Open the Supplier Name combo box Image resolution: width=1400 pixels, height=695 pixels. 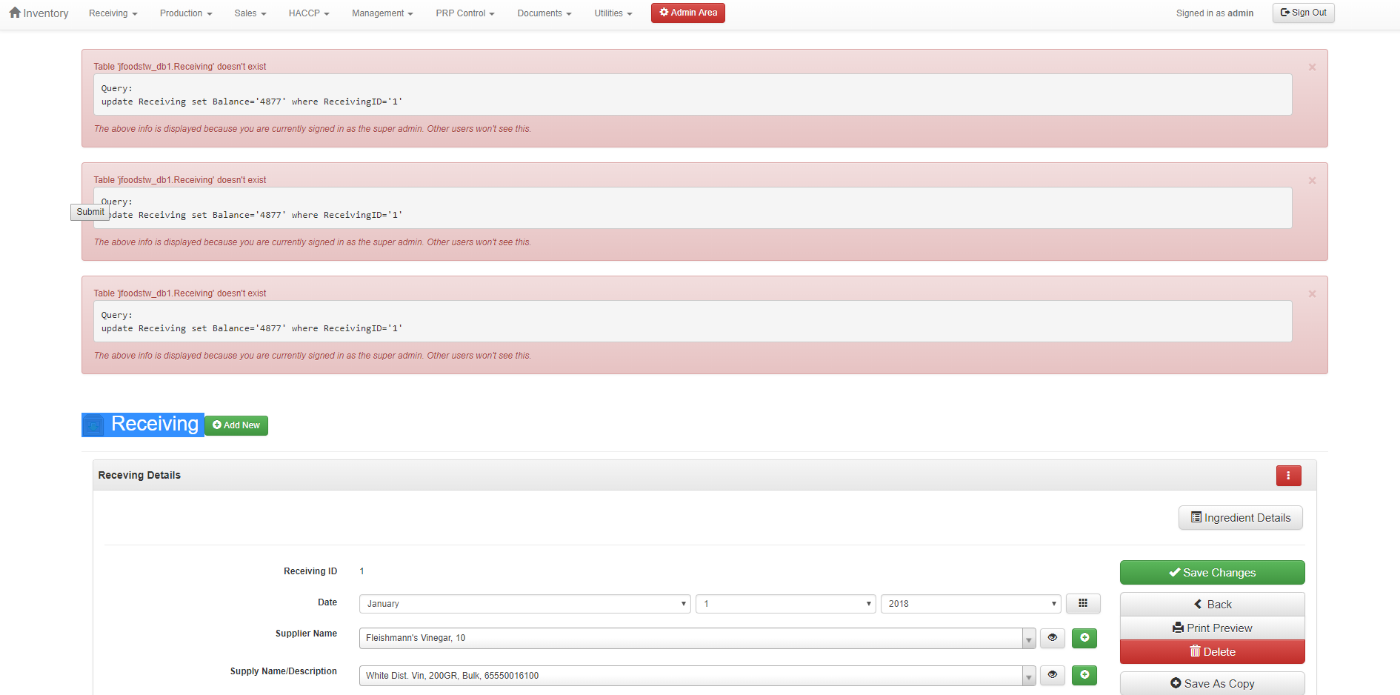click(697, 638)
